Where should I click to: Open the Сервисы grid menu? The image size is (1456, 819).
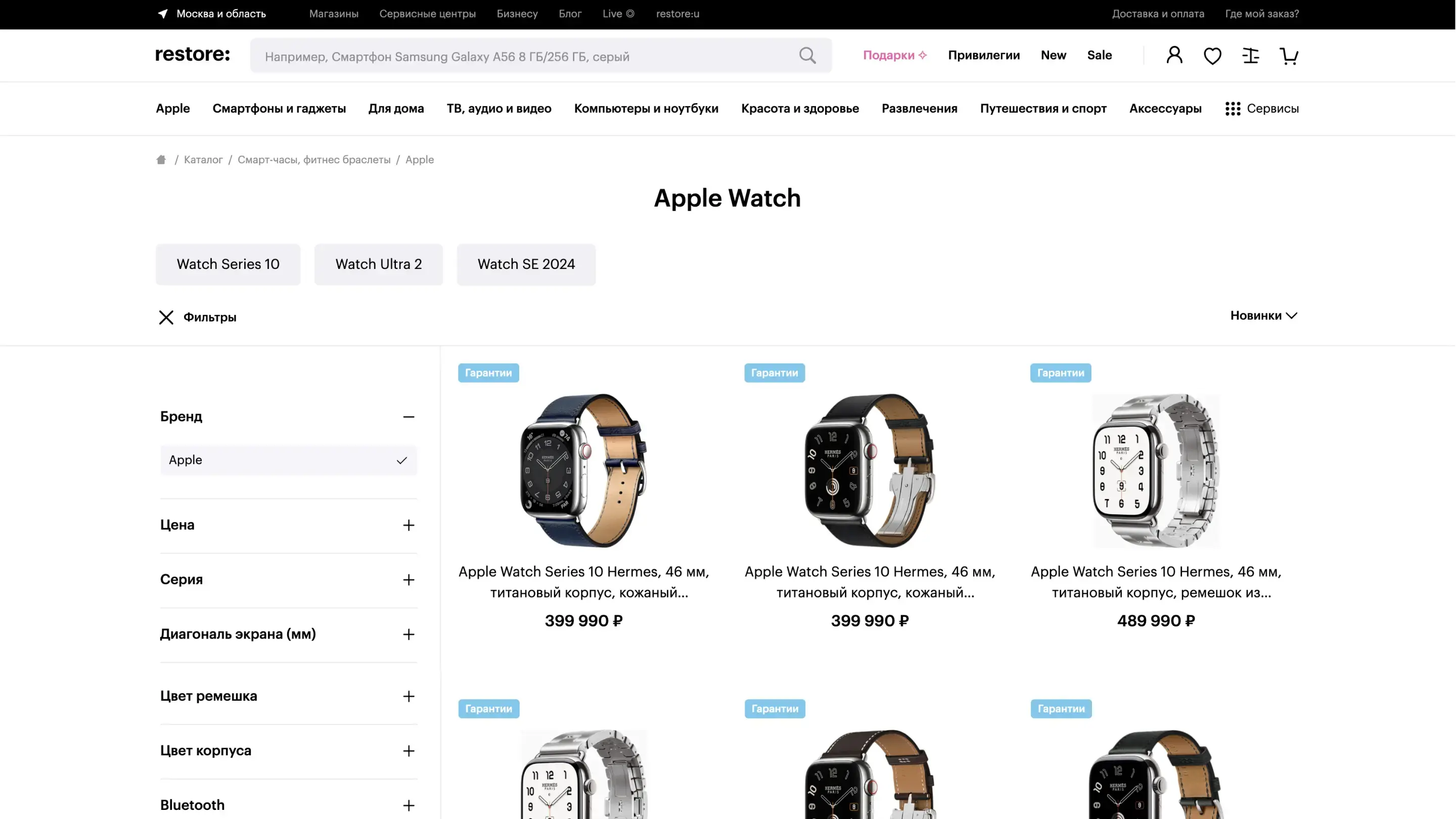(x=1261, y=109)
